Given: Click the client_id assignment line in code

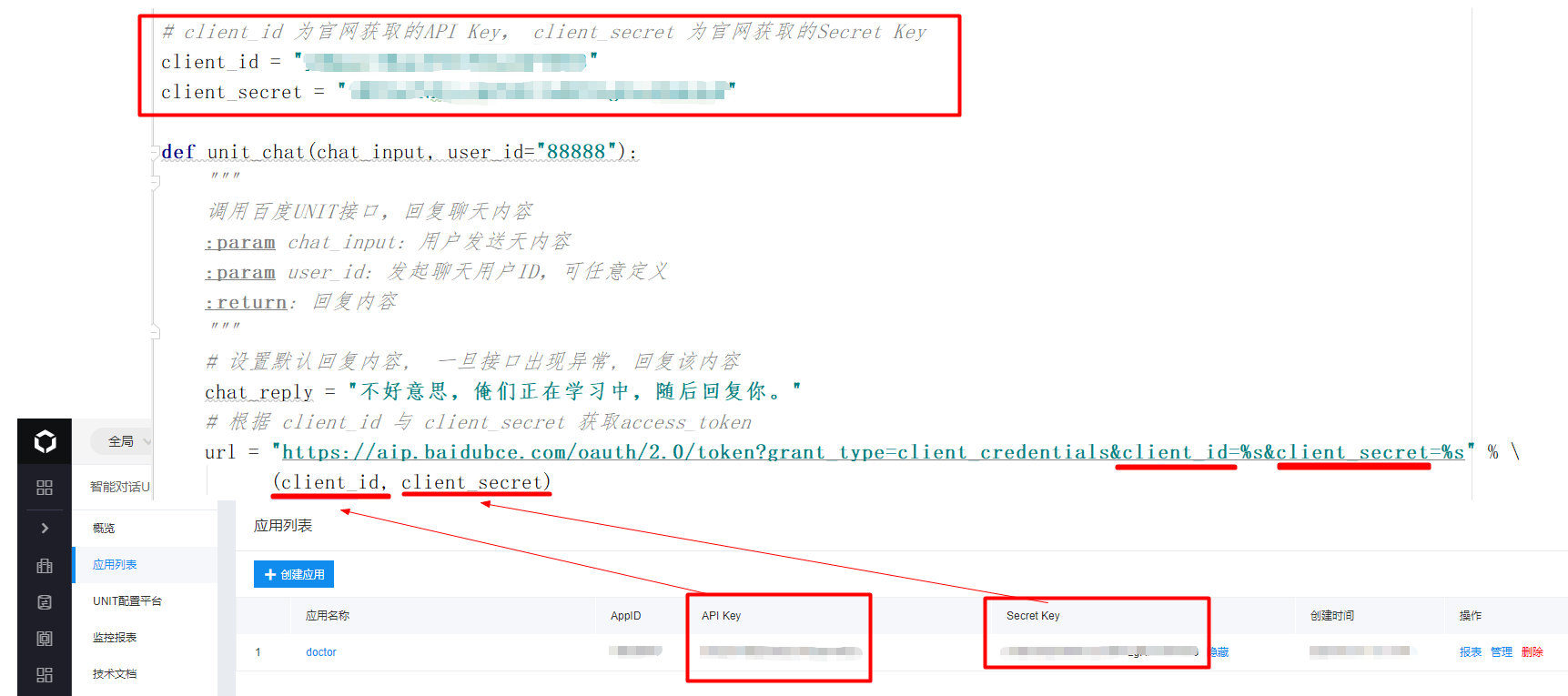Looking at the screenshot, I should click(x=379, y=62).
